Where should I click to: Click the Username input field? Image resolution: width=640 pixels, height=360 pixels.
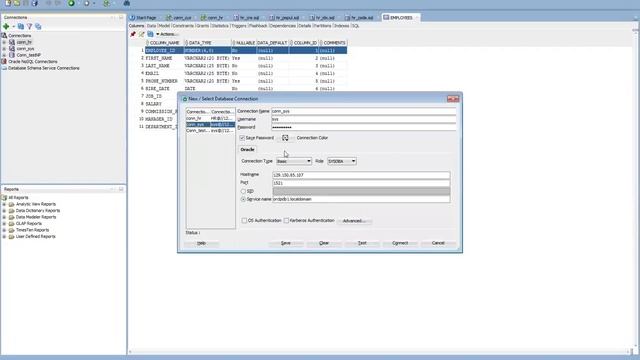pyautogui.click(x=364, y=119)
